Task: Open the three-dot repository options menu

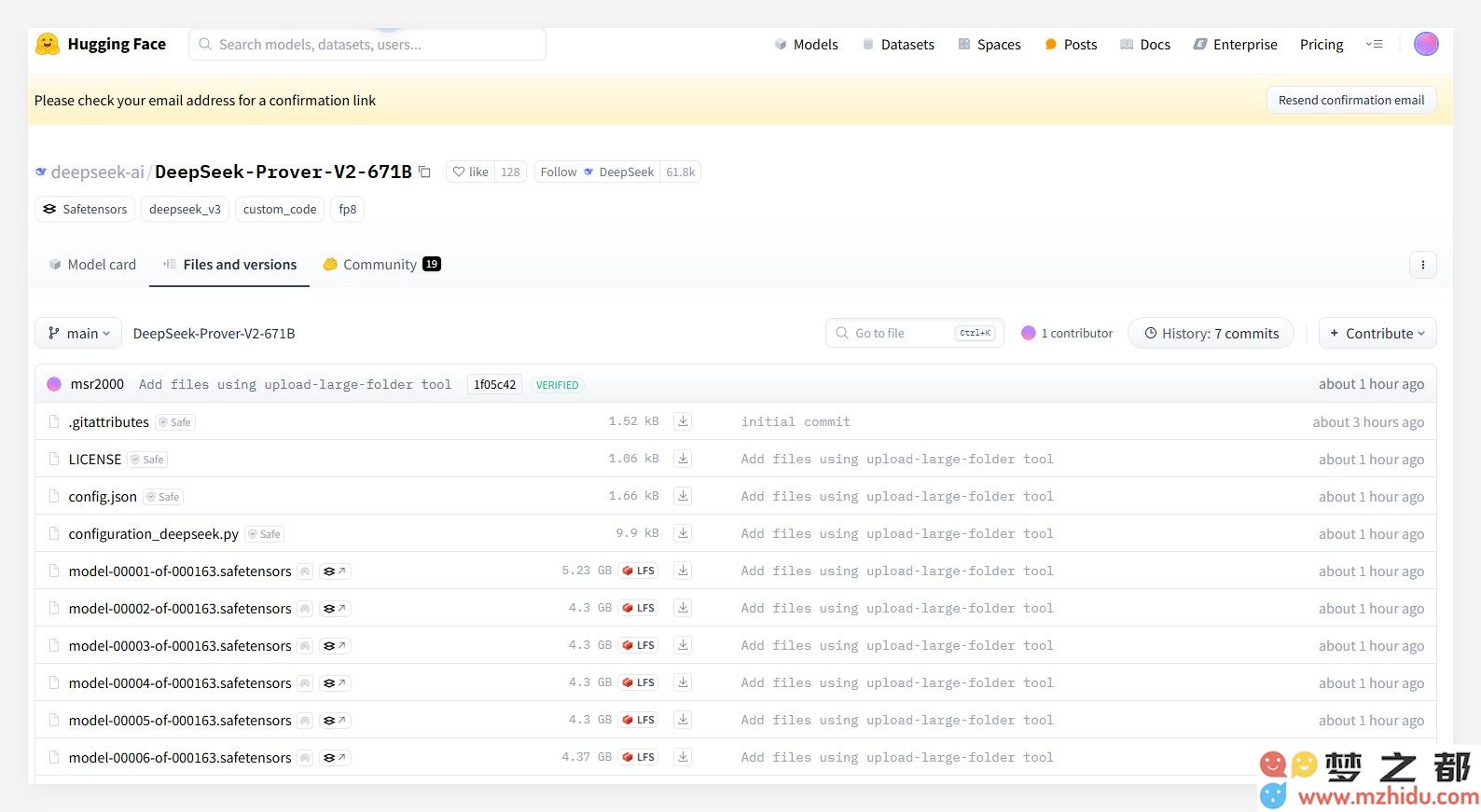Action: [1423, 265]
